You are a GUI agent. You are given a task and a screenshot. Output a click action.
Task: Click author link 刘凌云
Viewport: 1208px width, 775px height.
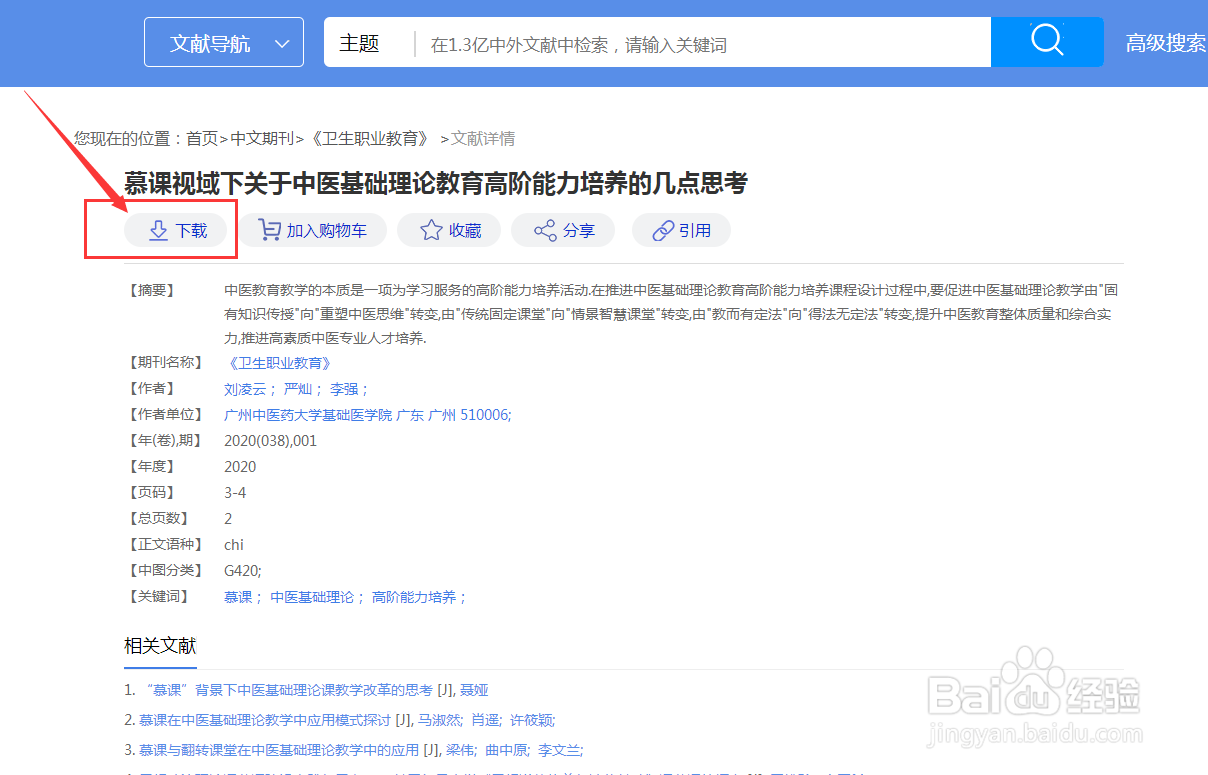coord(245,388)
